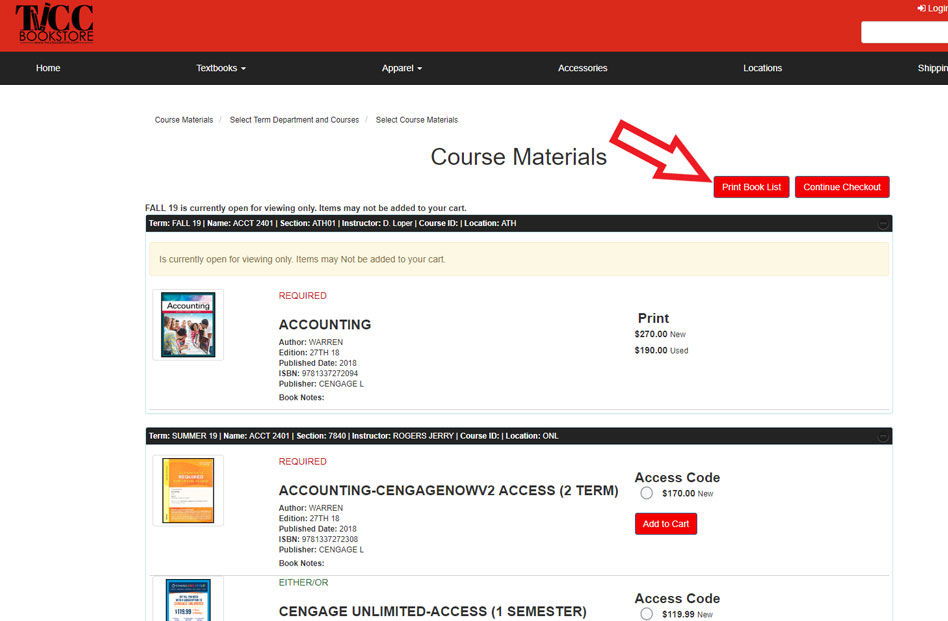The height and width of the screenshot is (621, 948).
Task: Click the EITHER/OR label
Action: (x=303, y=583)
